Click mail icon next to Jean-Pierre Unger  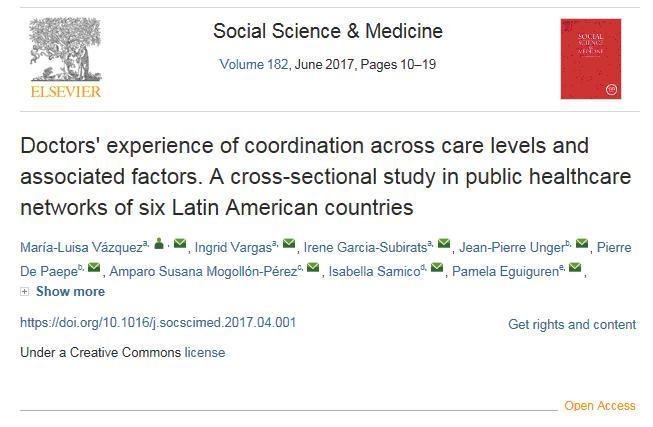coord(582,243)
